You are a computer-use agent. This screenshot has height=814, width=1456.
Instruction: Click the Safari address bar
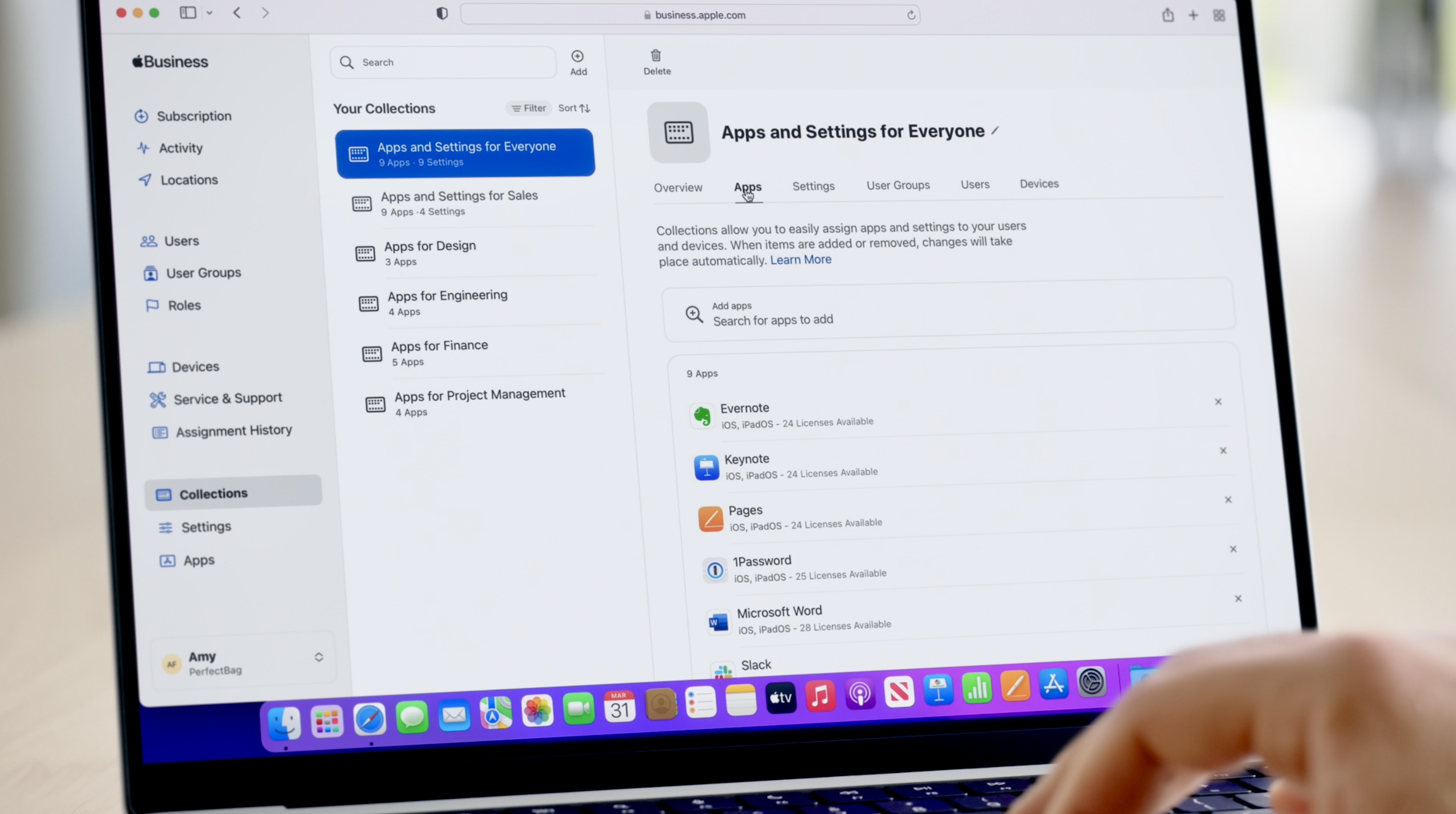[691, 15]
